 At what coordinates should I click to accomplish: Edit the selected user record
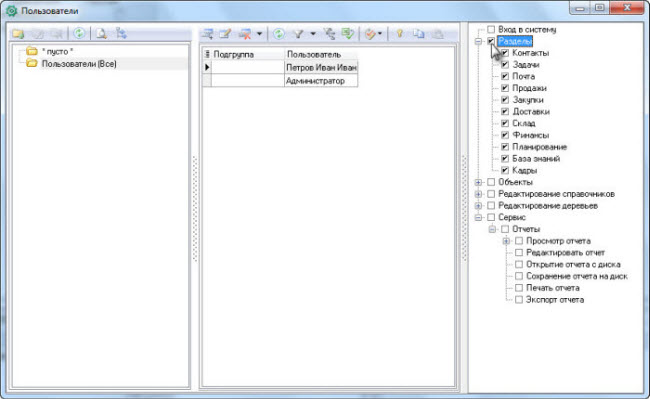tap(226, 34)
